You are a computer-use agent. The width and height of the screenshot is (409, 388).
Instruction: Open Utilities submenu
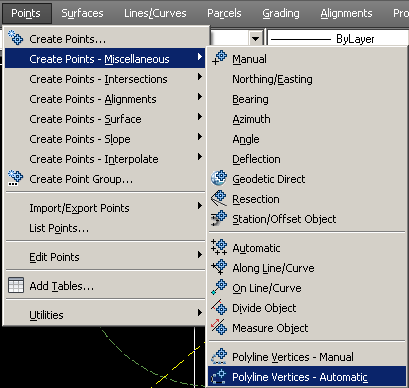pyautogui.click(x=105, y=315)
